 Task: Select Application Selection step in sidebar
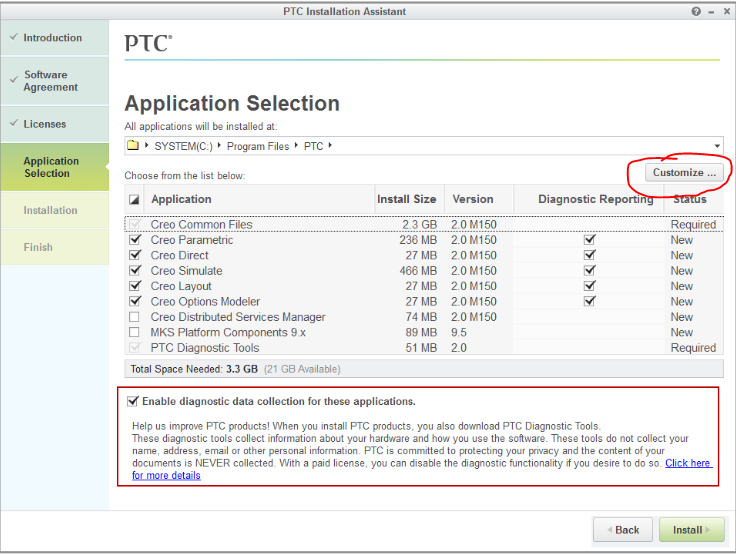point(55,167)
